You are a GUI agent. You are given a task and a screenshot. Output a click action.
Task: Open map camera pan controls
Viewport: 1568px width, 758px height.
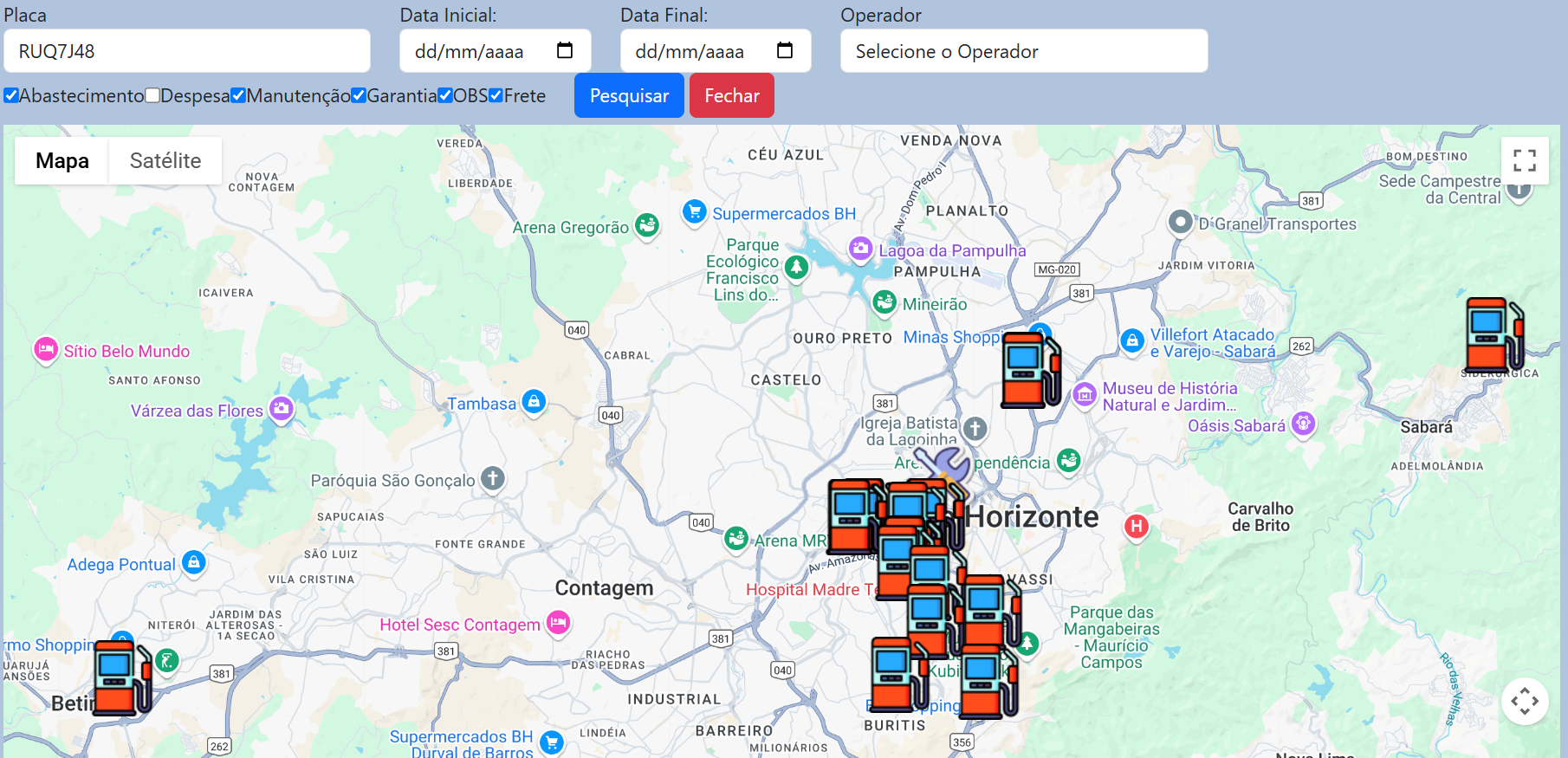point(1524,701)
